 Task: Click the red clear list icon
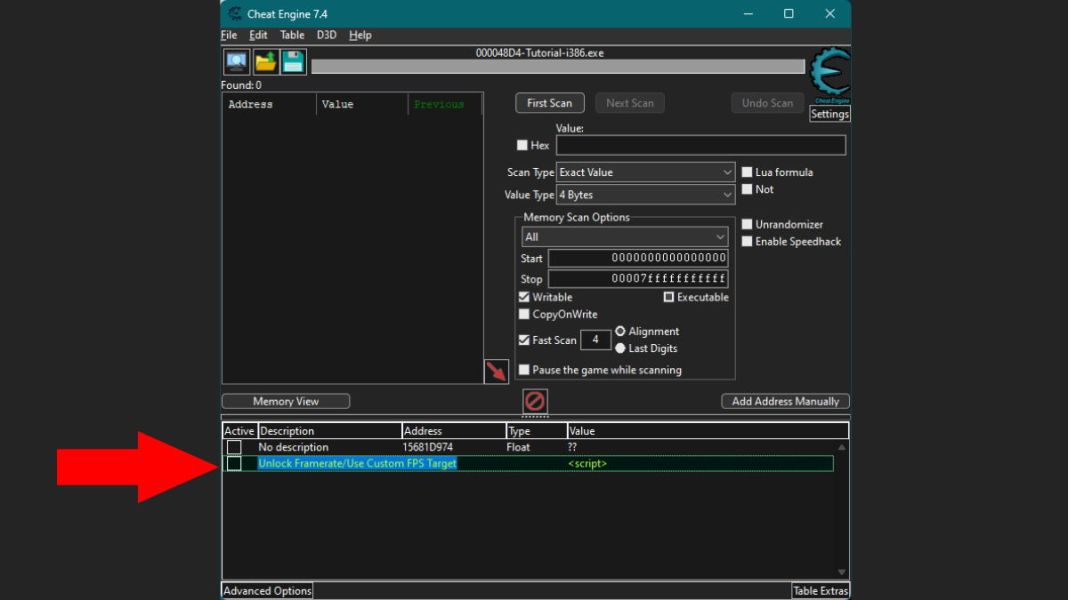[x=535, y=401]
